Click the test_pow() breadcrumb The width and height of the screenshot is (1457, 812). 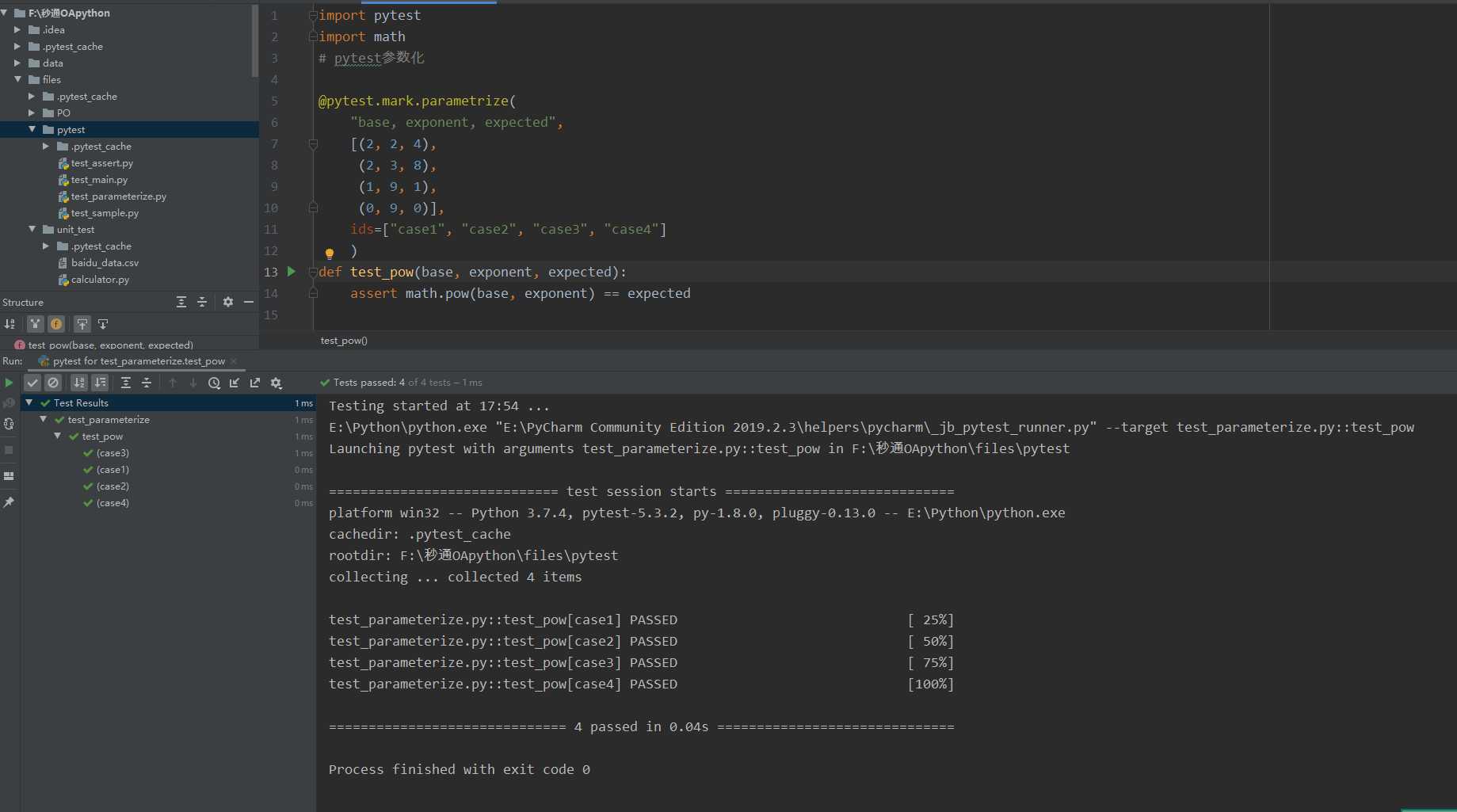pos(344,341)
